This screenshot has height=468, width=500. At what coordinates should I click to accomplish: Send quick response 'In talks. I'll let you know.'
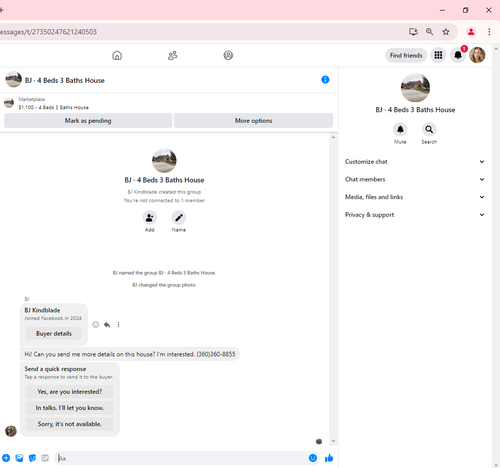tap(70, 408)
